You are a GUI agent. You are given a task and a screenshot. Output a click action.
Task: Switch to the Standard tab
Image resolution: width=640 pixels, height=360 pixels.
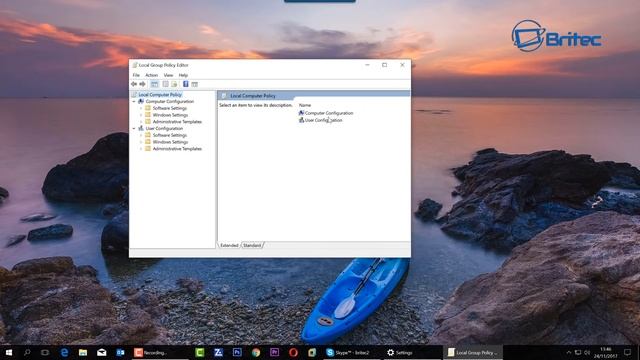pos(252,245)
